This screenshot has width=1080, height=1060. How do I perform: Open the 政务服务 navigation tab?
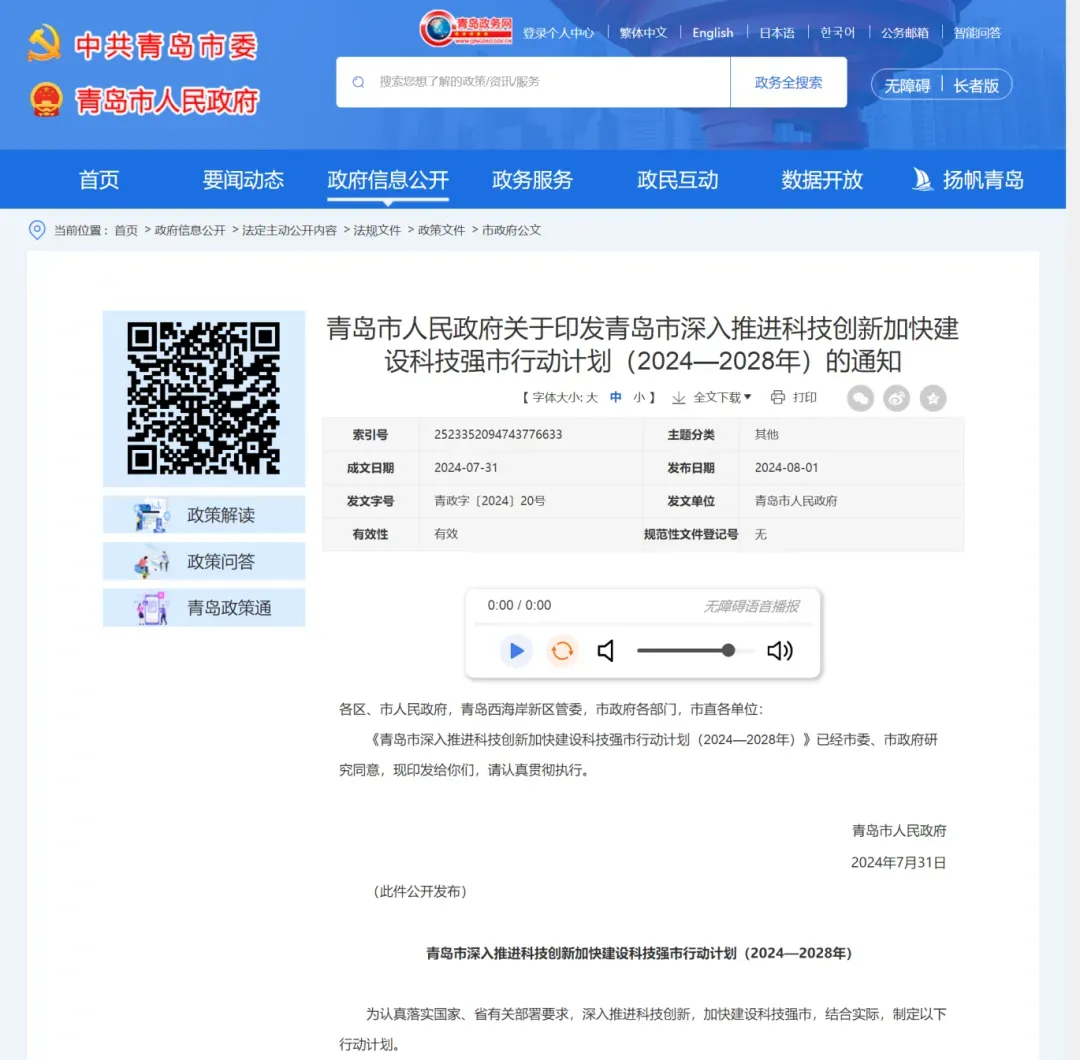(x=530, y=180)
